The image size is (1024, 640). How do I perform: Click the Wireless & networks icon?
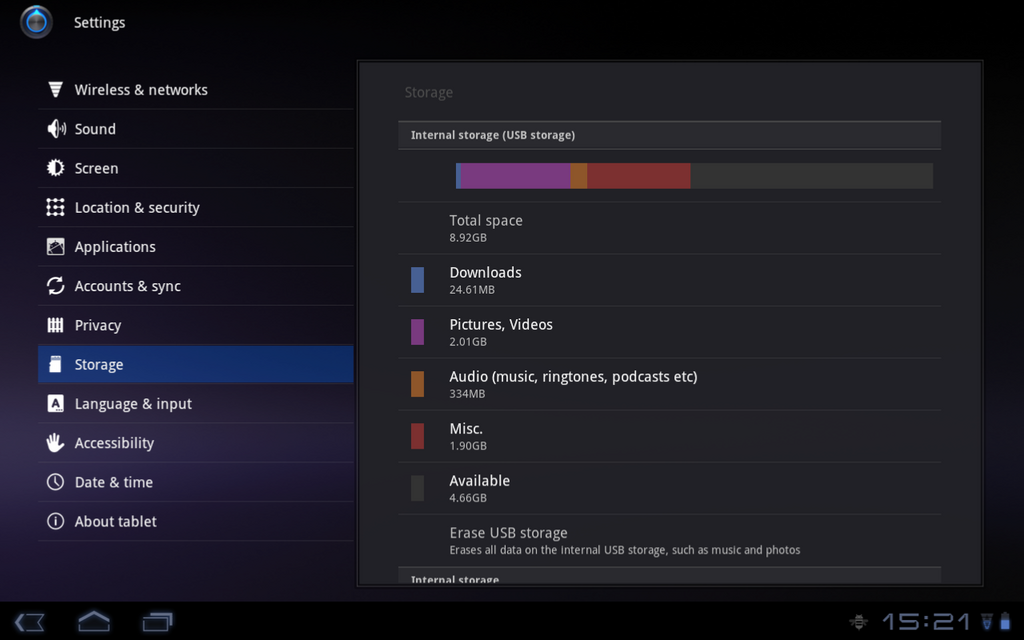pyautogui.click(x=56, y=89)
